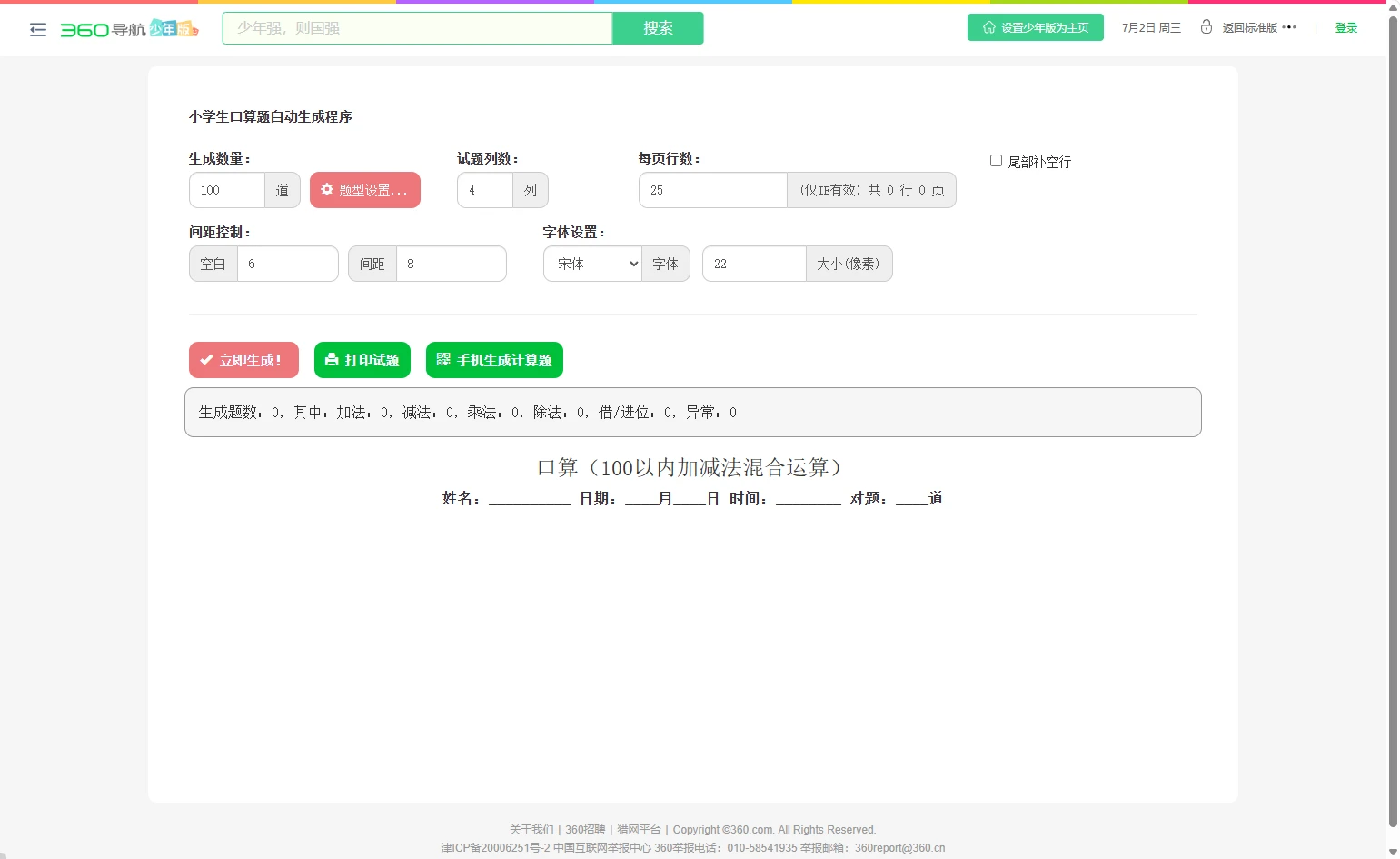Click the 每页行数 input showing 25
Image resolution: width=1400 pixels, height=859 pixels.
[712, 190]
